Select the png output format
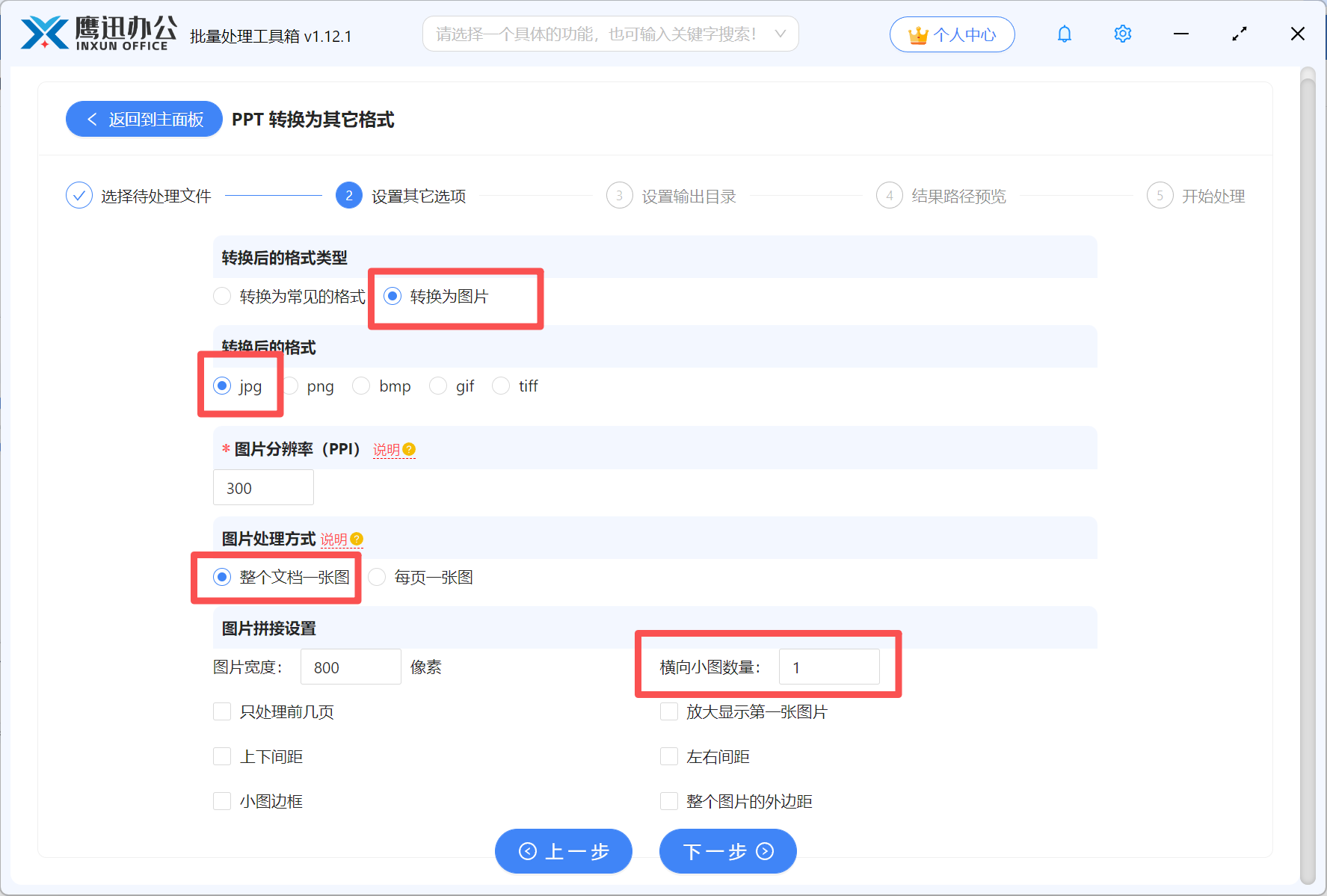Image resolution: width=1327 pixels, height=896 pixels. point(290,386)
